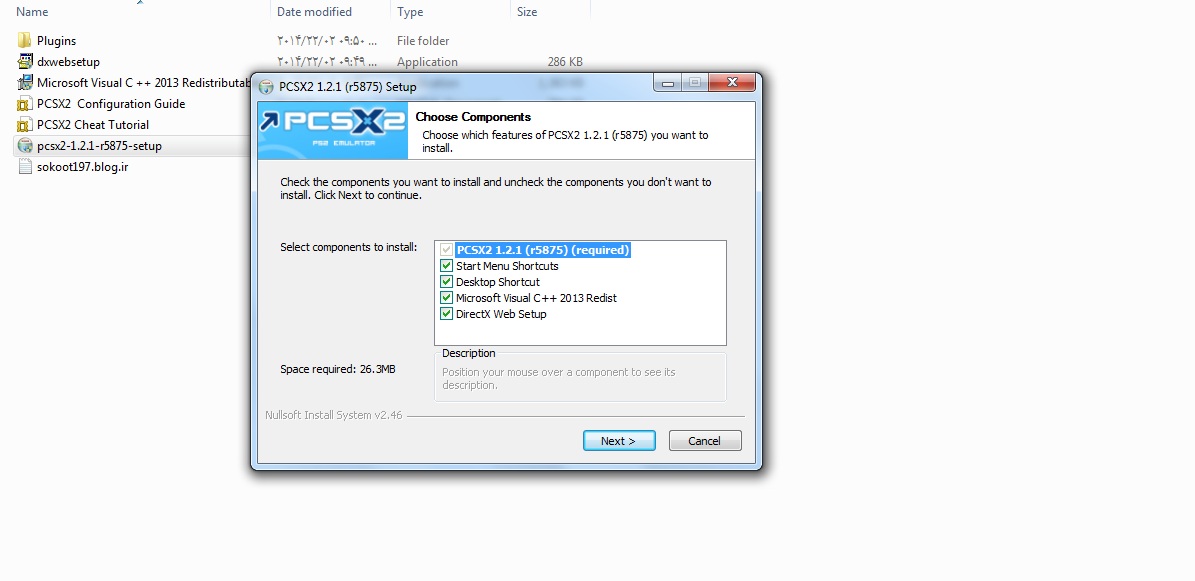Image resolution: width=1195 pixels, height=581 pixels.
Task: Select the pcsx2-1.2.1-r5875-setup installer icon
Action: pos(24,146)
